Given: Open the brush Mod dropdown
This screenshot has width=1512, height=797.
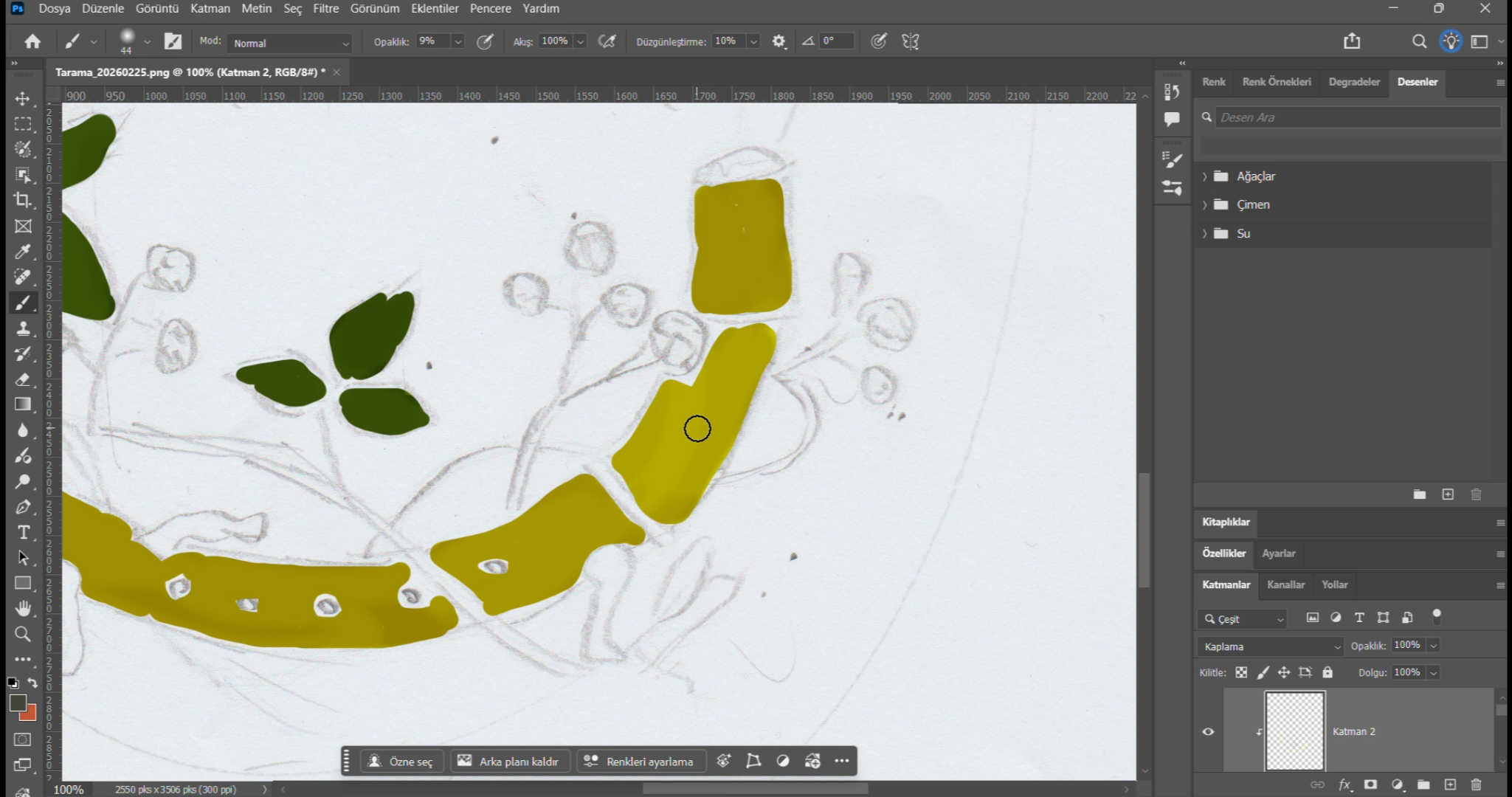Looking at the screenshot, I should coord(290,43).
